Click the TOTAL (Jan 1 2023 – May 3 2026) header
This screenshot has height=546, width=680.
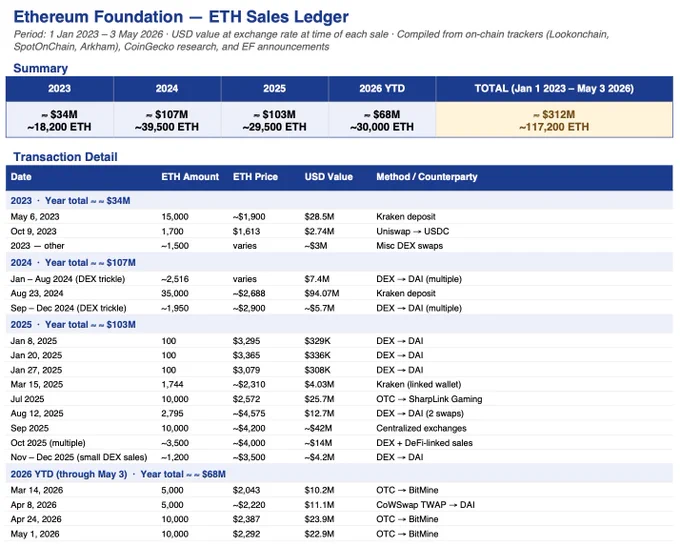click(554, 88)
